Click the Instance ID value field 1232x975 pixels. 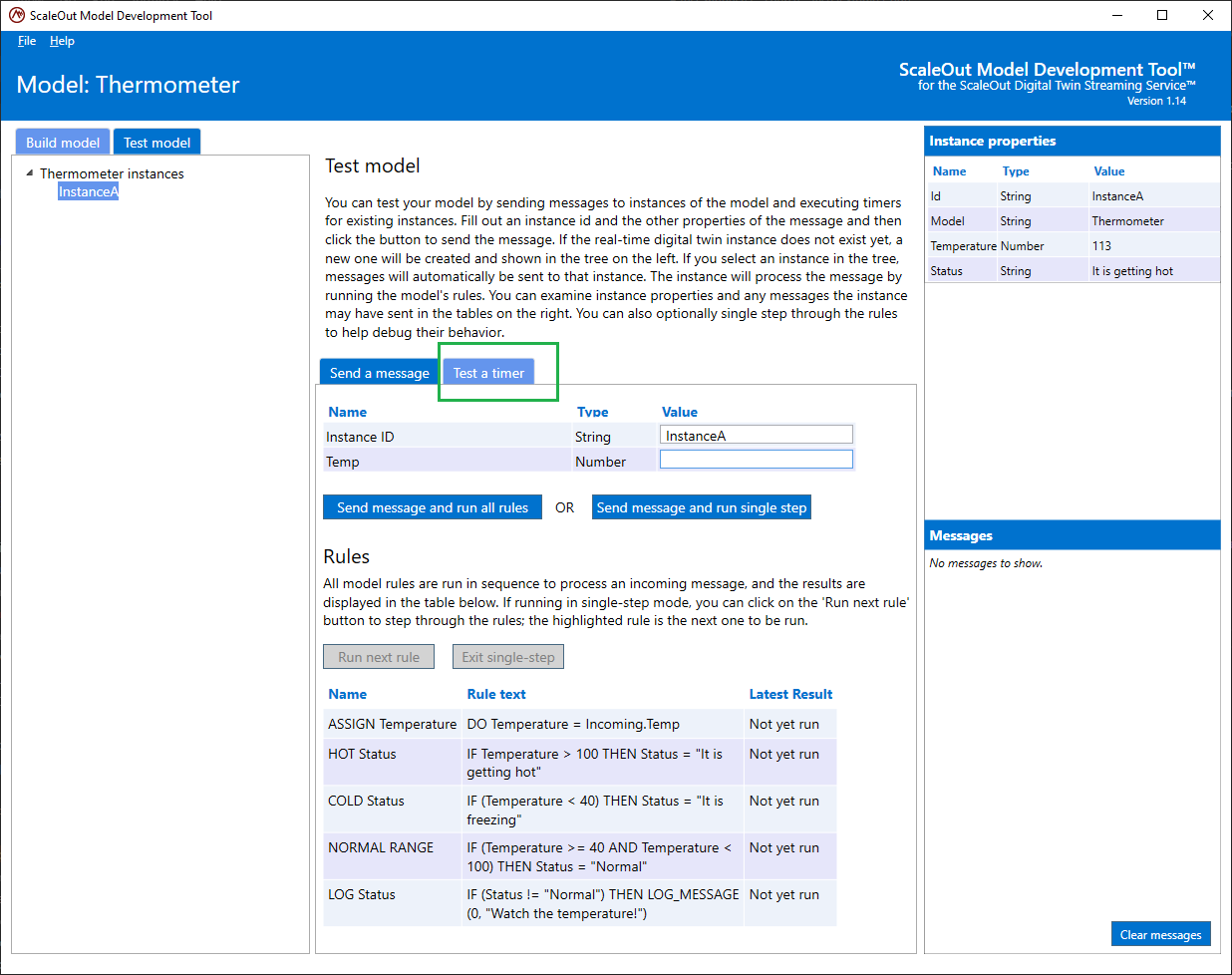point(757,435)
